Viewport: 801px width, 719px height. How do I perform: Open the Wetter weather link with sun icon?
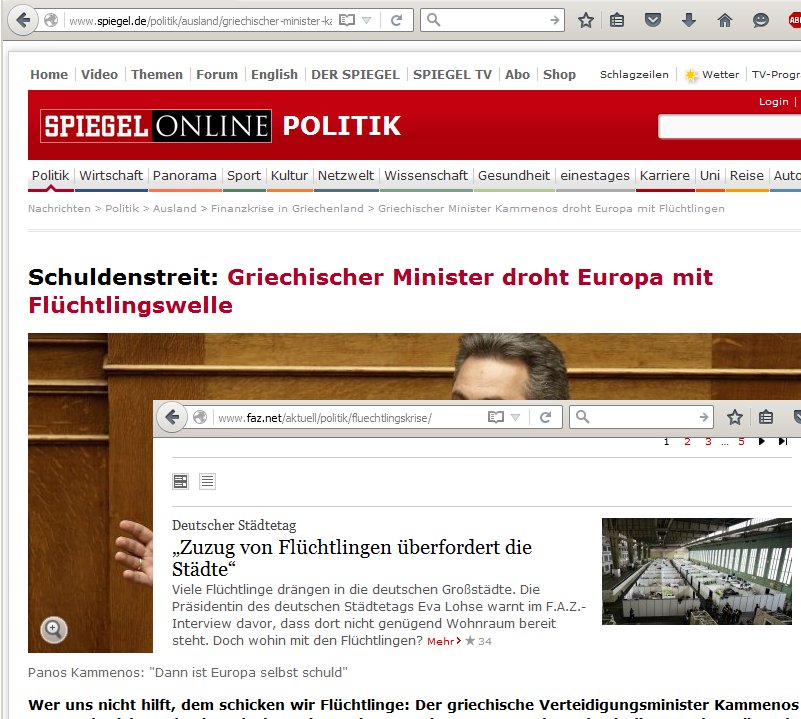(712, 75)
